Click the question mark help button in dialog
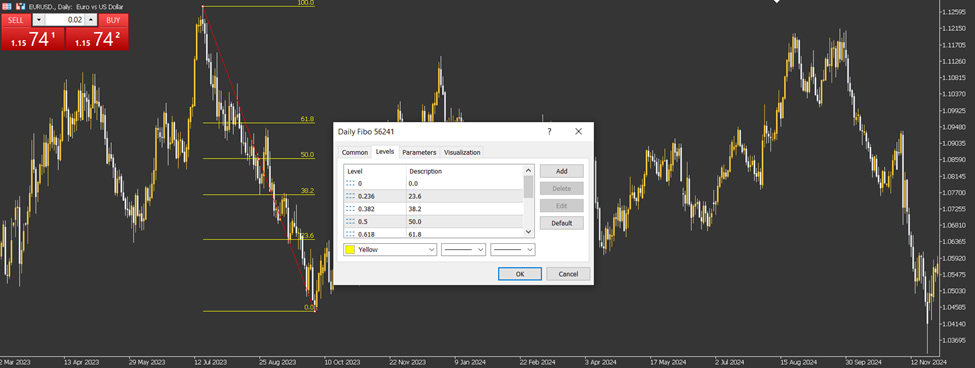This screenshot has width=975, height=368. (549, 132)
